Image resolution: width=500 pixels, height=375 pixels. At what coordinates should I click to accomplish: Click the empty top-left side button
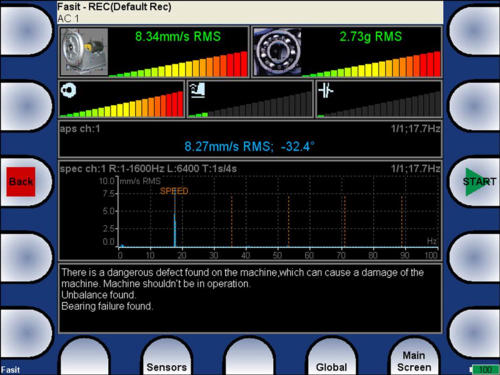26,30
